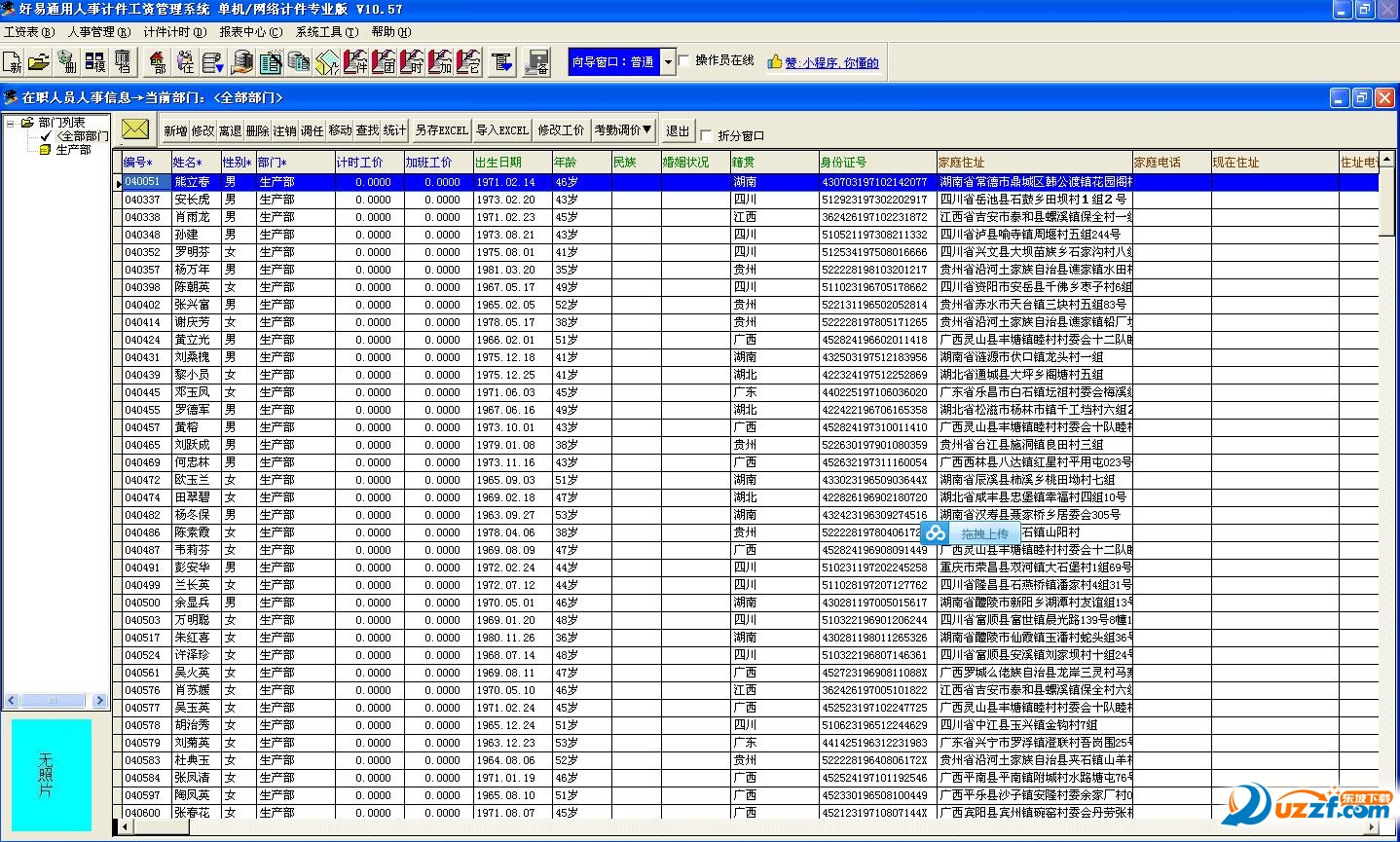
Task: Click the blue cloud drag-upload icon
Action: 936,532
